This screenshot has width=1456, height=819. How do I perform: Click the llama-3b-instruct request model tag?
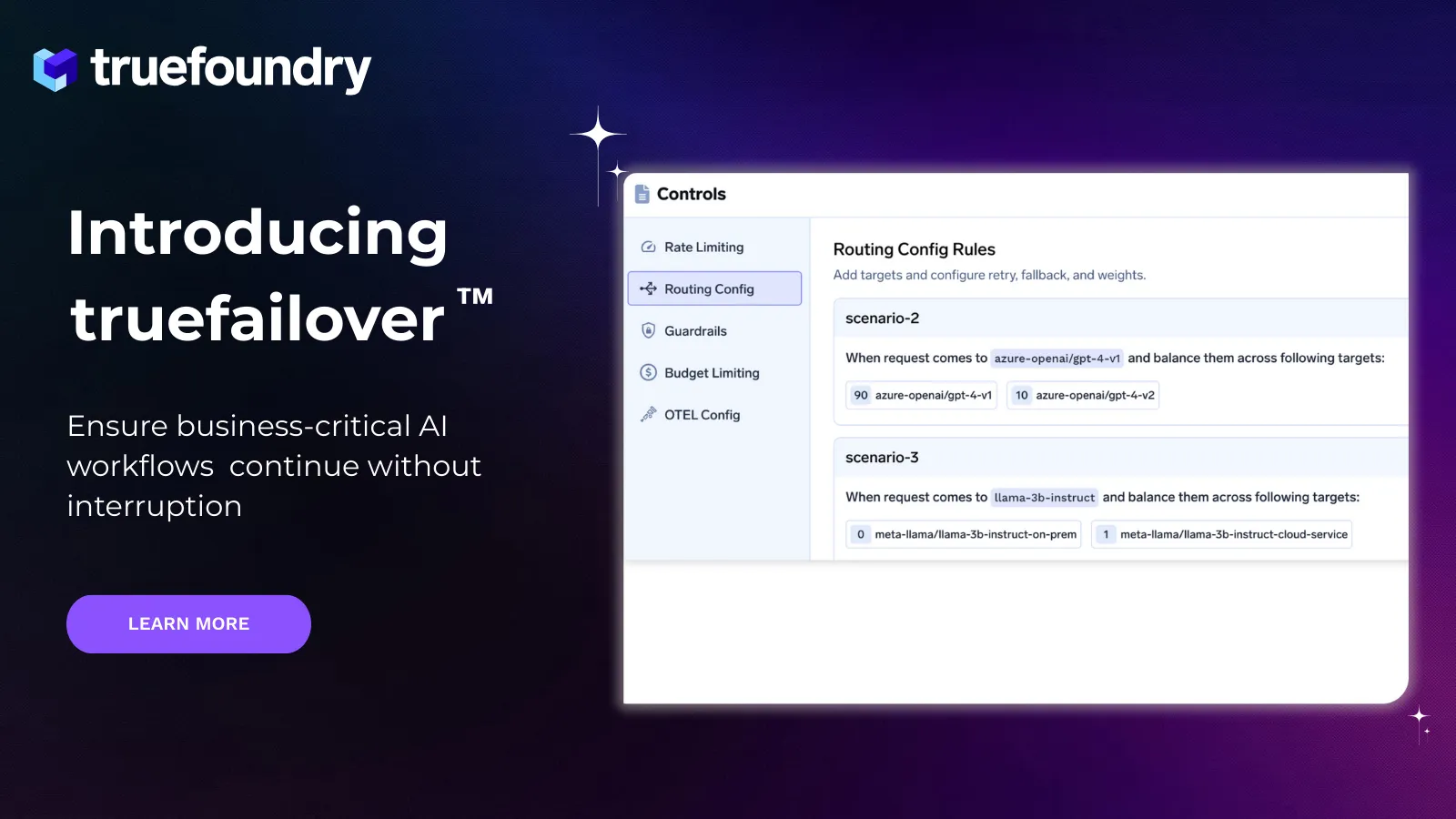[x=1045, y=498]
